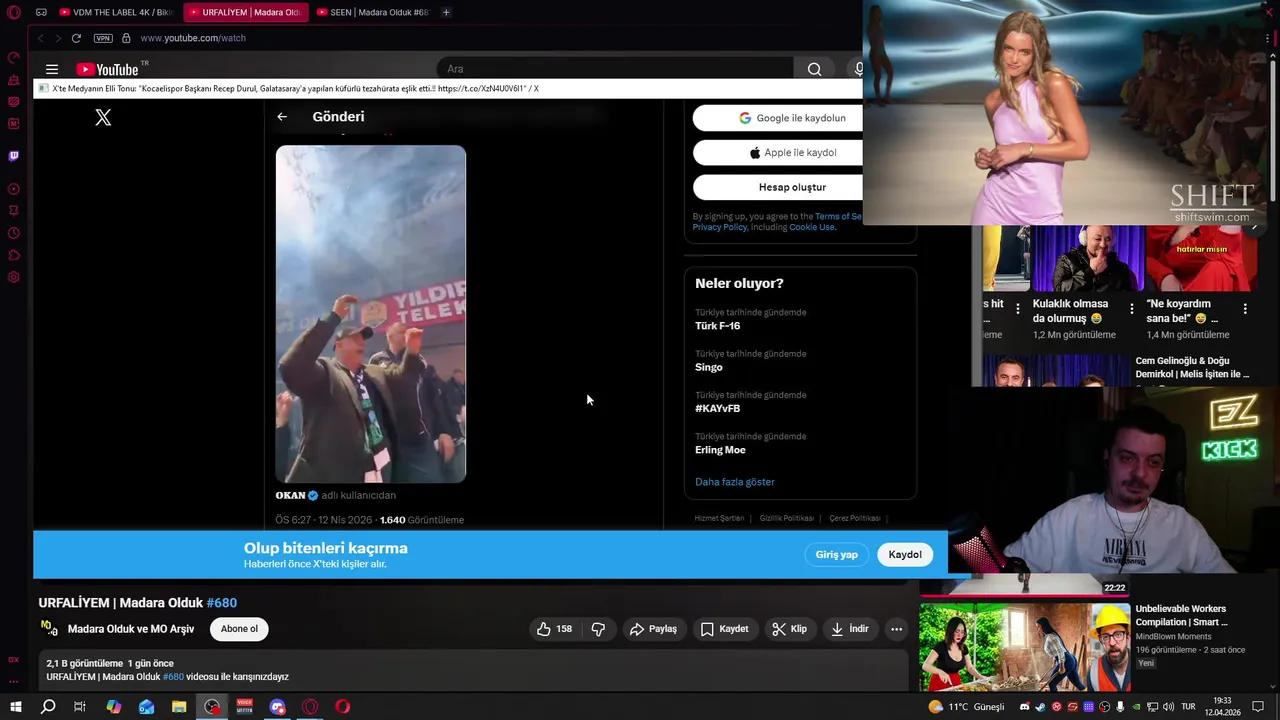Open trending topic Türk F-16
The height and width of the screenshot is (720, 1280).
tap(718, 326)
